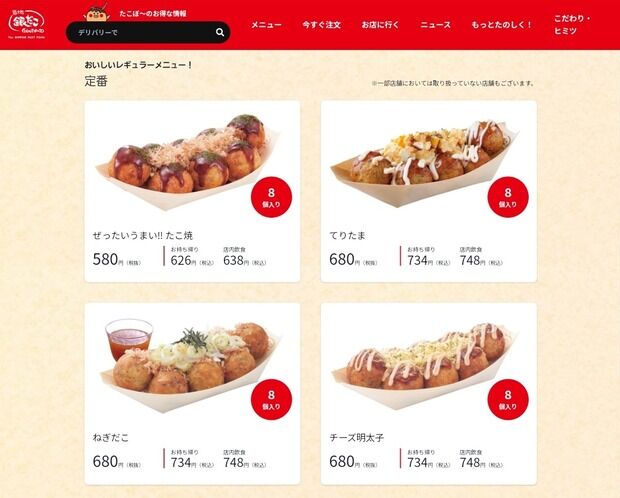Click the red 8個入り badge on ぜったいうまい!! たこ焼
This screenshot has height=498, width=620.
point(271,197)
